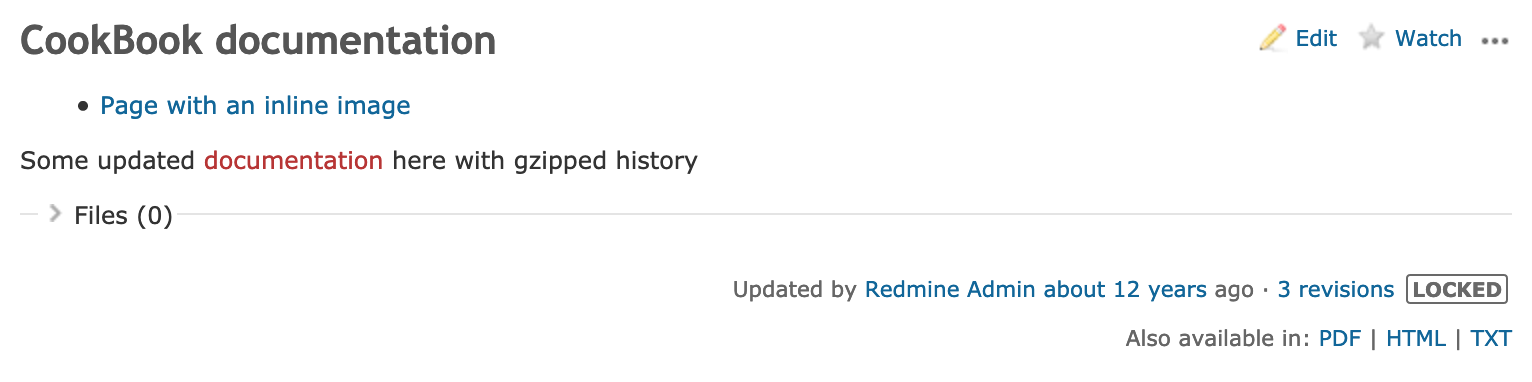The width and height of the screenshot is (1532, 382).
Task: Export the page as PDF
Action: click(x=1340, y=338)
